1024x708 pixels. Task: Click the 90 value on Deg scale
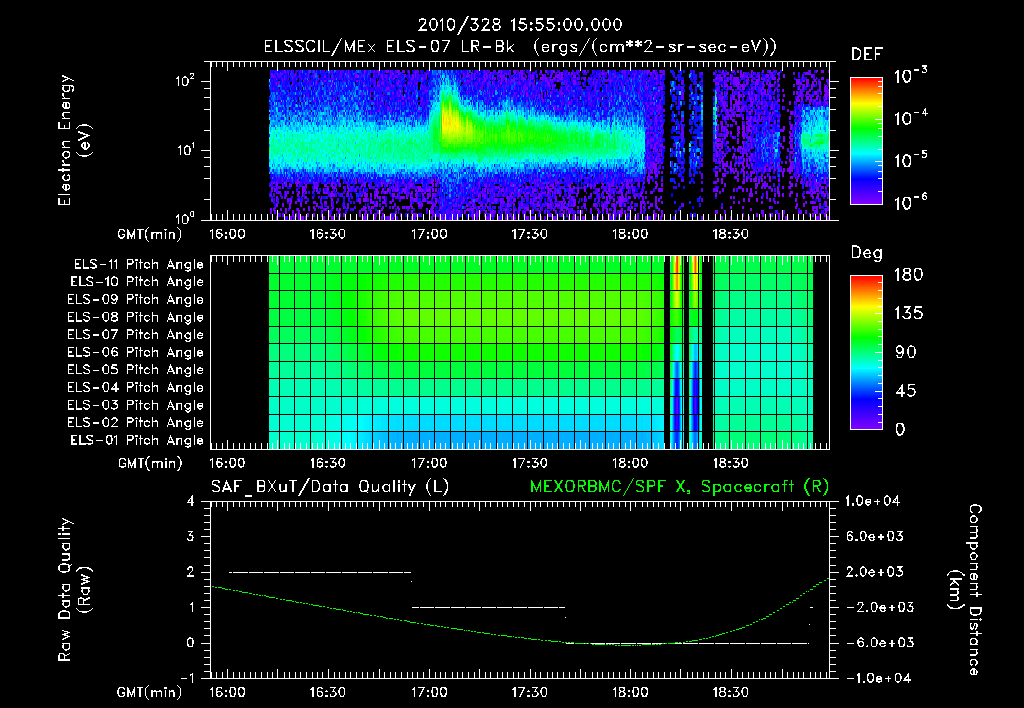[x=906, y=352]
